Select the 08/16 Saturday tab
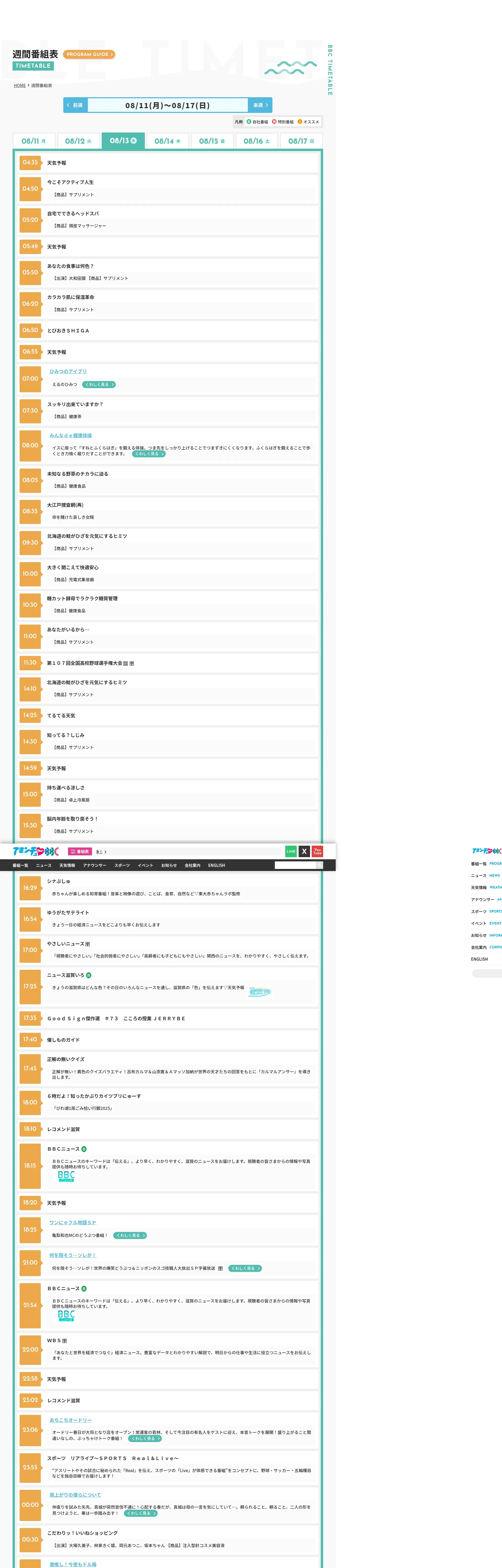This screenshot has height=1568, width=502. [x=256, y=141]
